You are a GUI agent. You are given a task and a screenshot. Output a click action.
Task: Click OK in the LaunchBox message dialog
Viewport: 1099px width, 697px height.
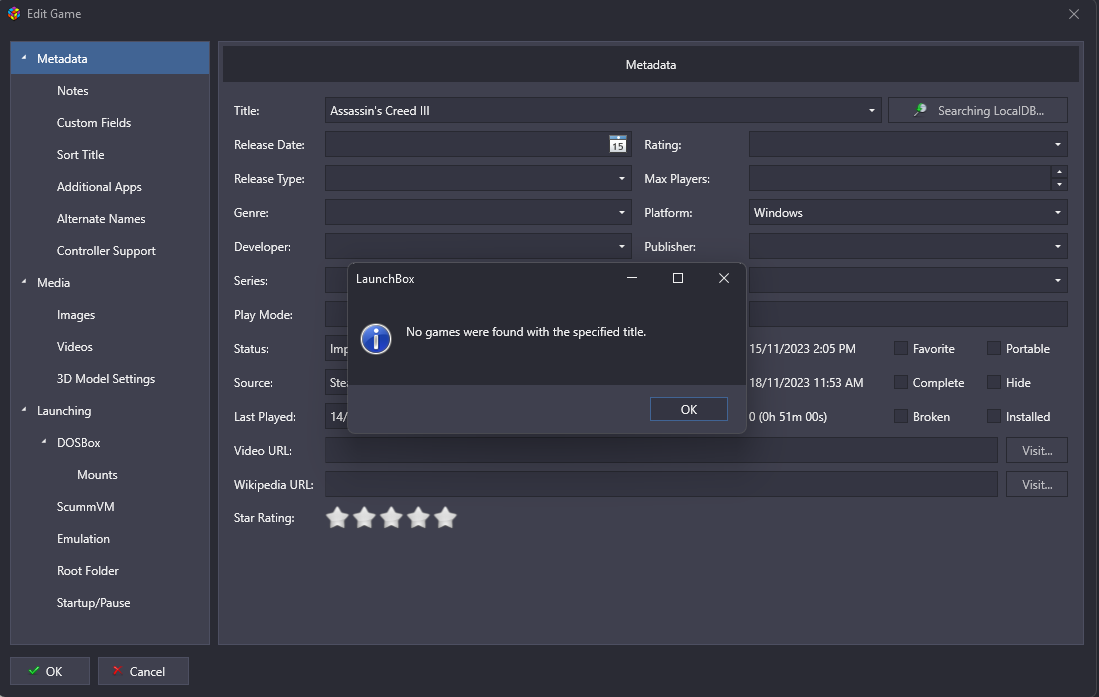click(688, 410)
